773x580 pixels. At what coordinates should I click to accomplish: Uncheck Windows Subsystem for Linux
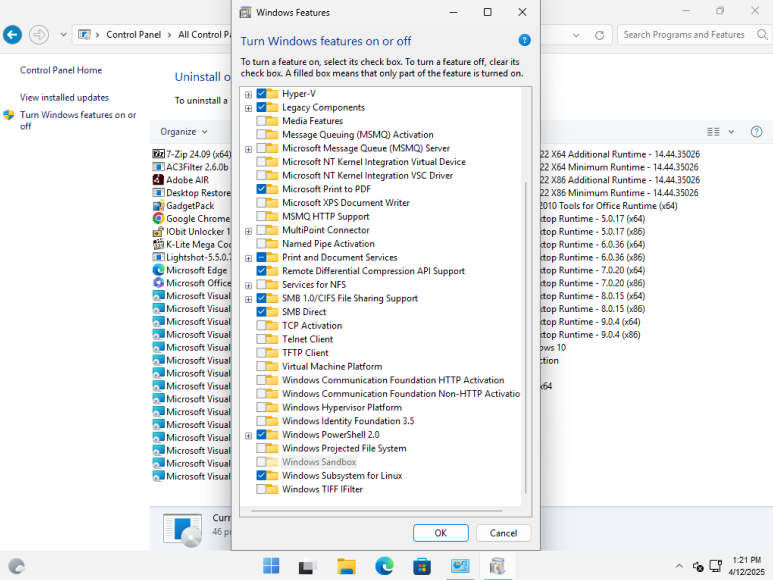pyautogui.click(x=261, y=476)
